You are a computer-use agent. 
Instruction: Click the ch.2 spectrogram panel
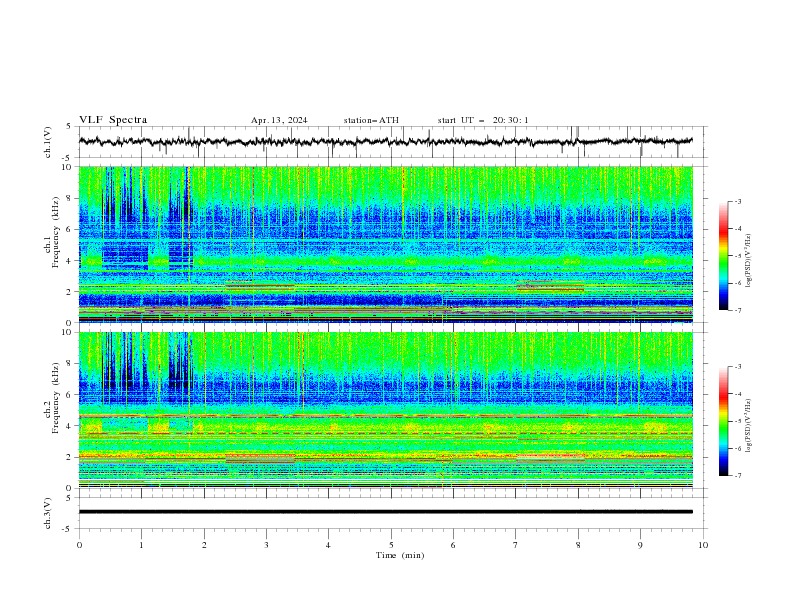point(385,410)
